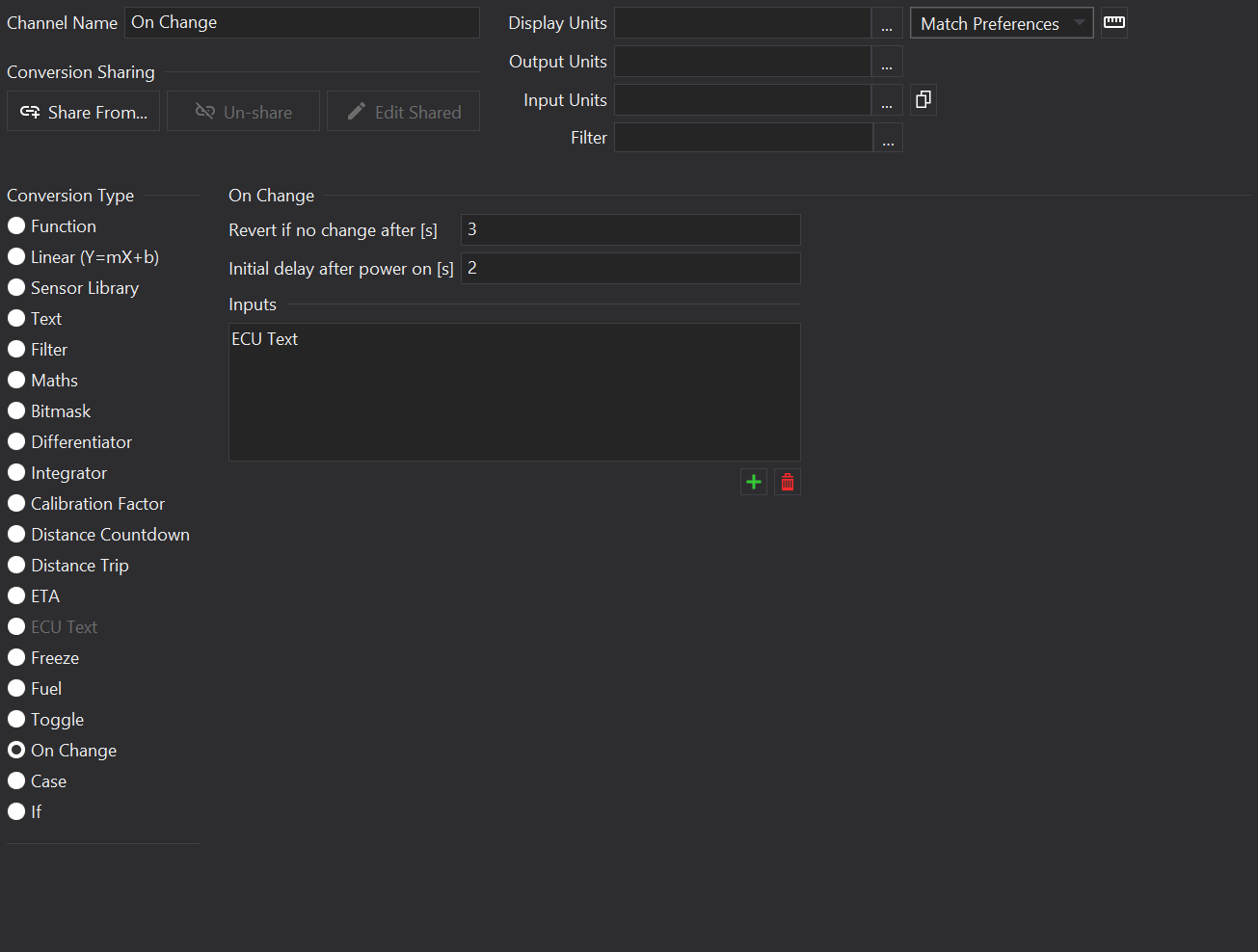This screenshot has width=1258, height=952.
Task: Open the Input Units ellipsis browse button
Action: [887, 100]
